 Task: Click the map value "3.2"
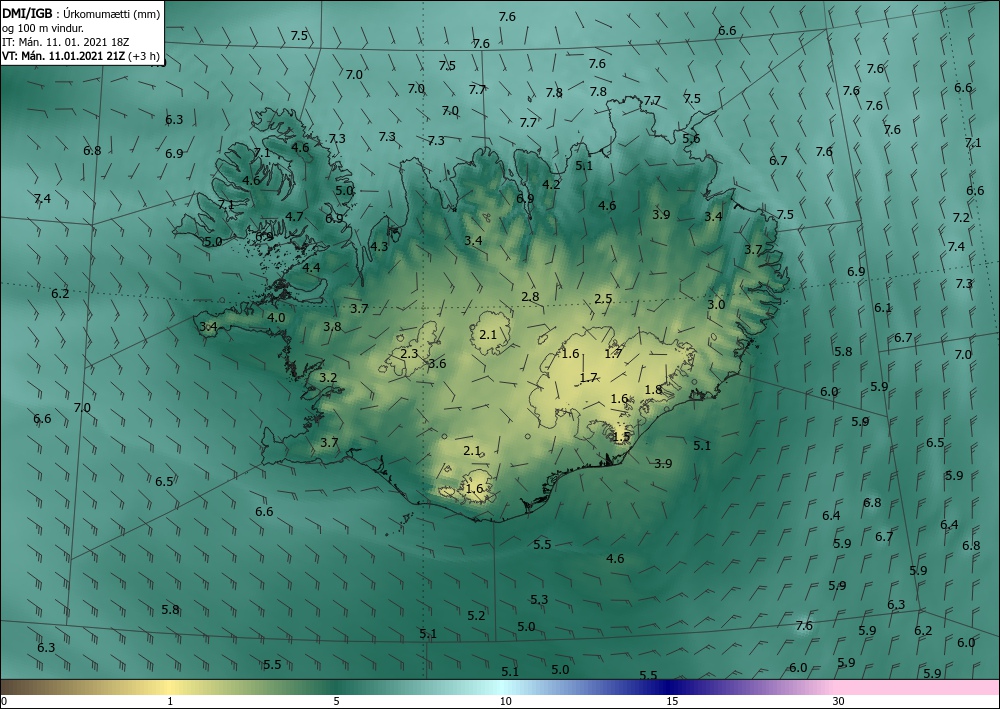pos(328,377)
